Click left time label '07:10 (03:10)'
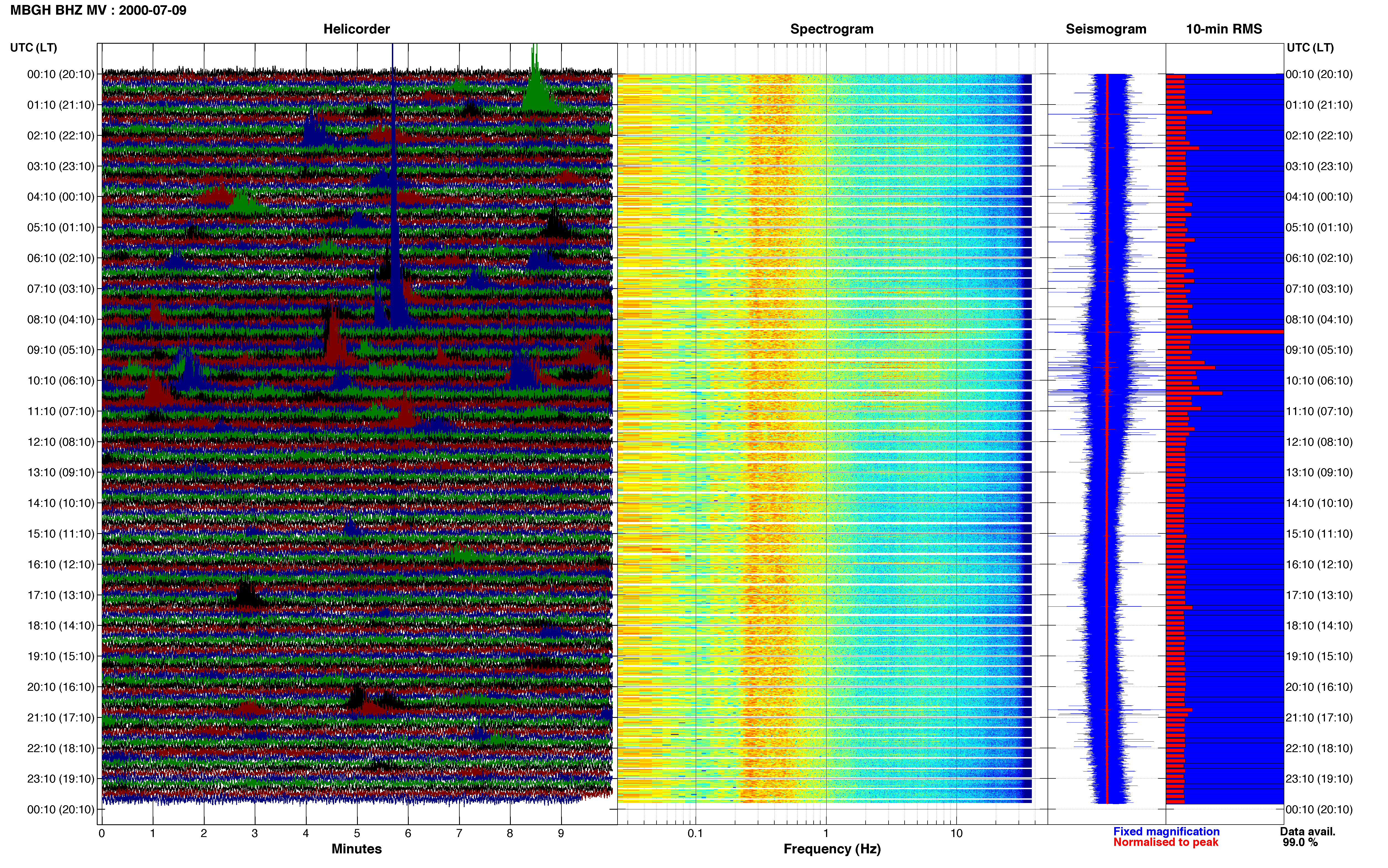 pyautogui.click(x=61, y=289)
